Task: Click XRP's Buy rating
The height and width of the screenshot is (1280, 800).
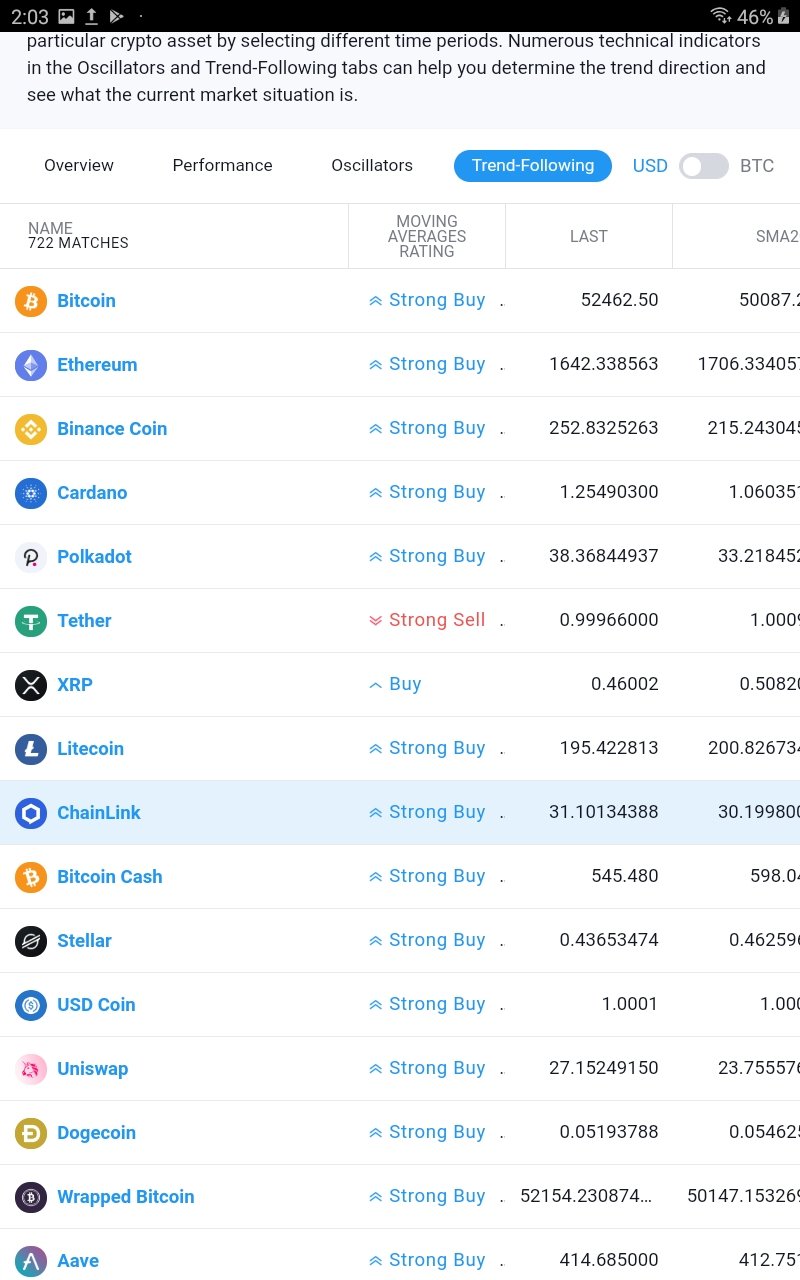Action: (x=395, y=684)
